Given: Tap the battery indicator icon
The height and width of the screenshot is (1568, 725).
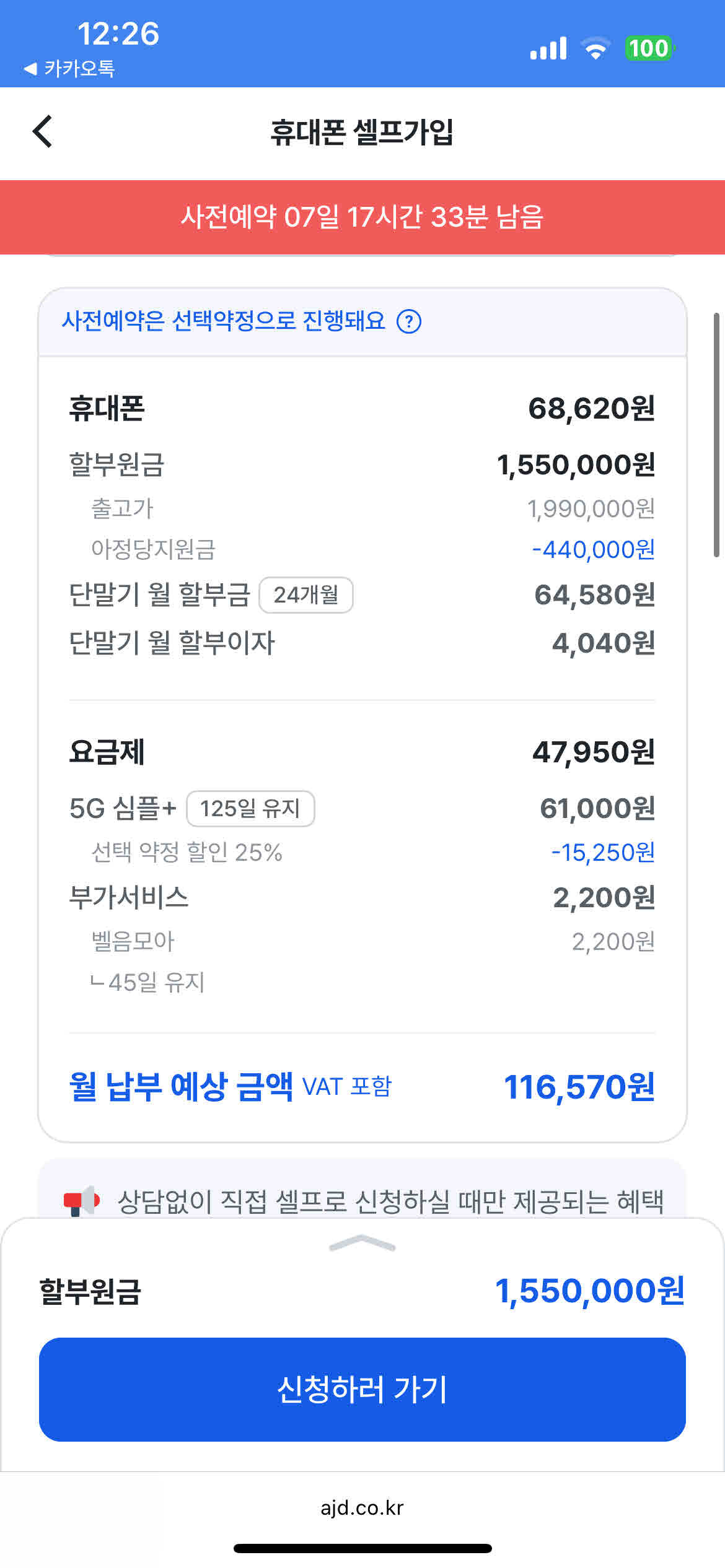Looking at the screenshot, I should tap(648, 48).
